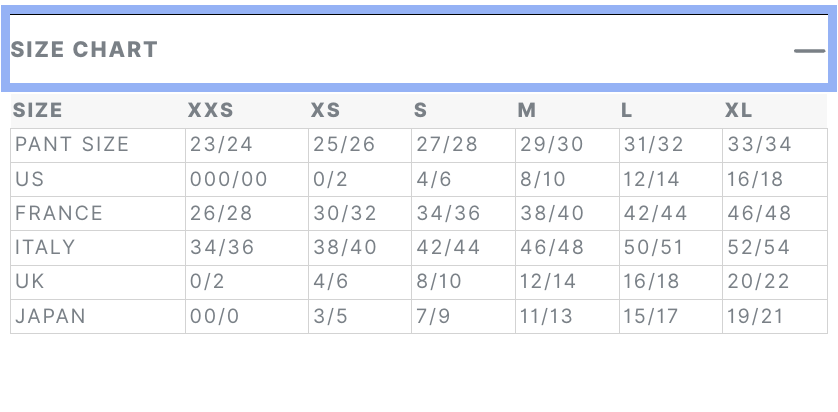Click Japan size 11/13 cell
Viewport: 838px width, 412px height.
tap(548, 316)
